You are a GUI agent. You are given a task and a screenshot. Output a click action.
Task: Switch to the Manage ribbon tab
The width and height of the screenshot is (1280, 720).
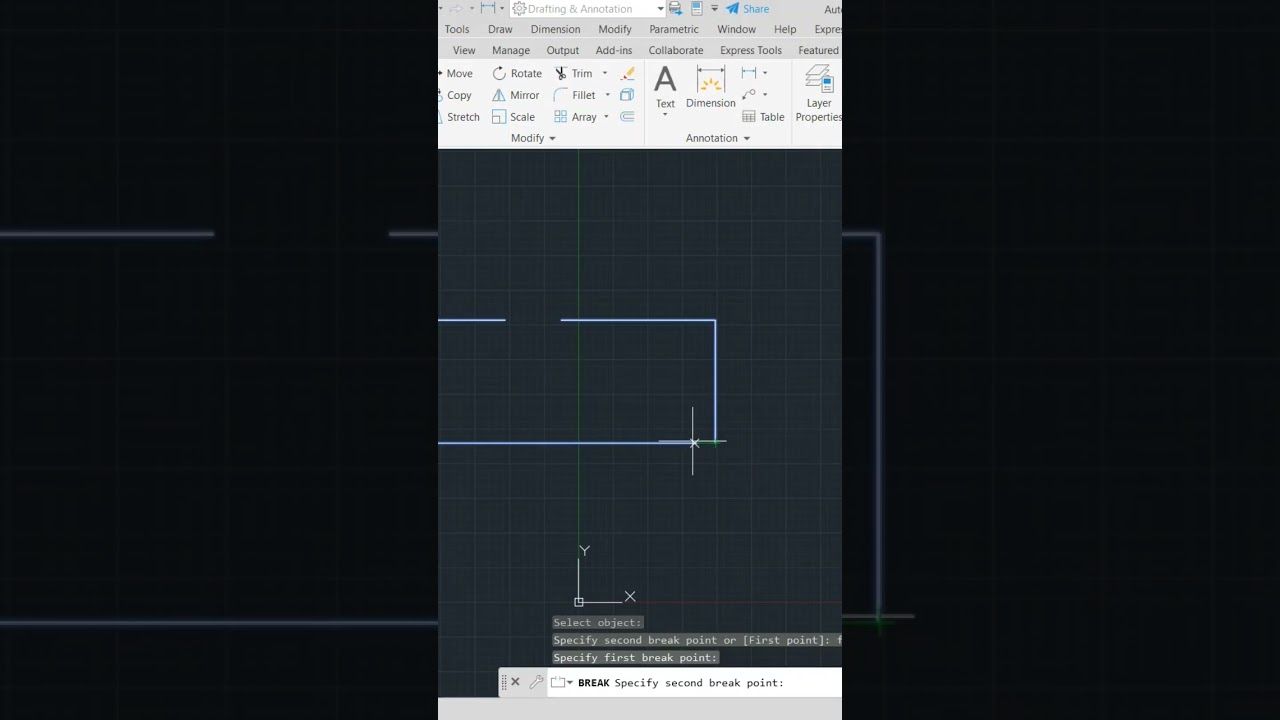click(x=511, y=50)
